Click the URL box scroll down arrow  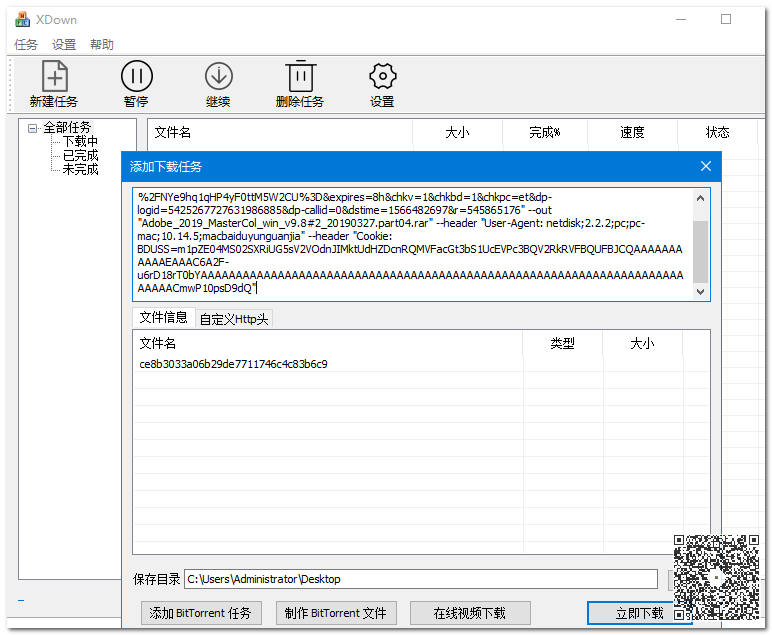coord(701,291)
